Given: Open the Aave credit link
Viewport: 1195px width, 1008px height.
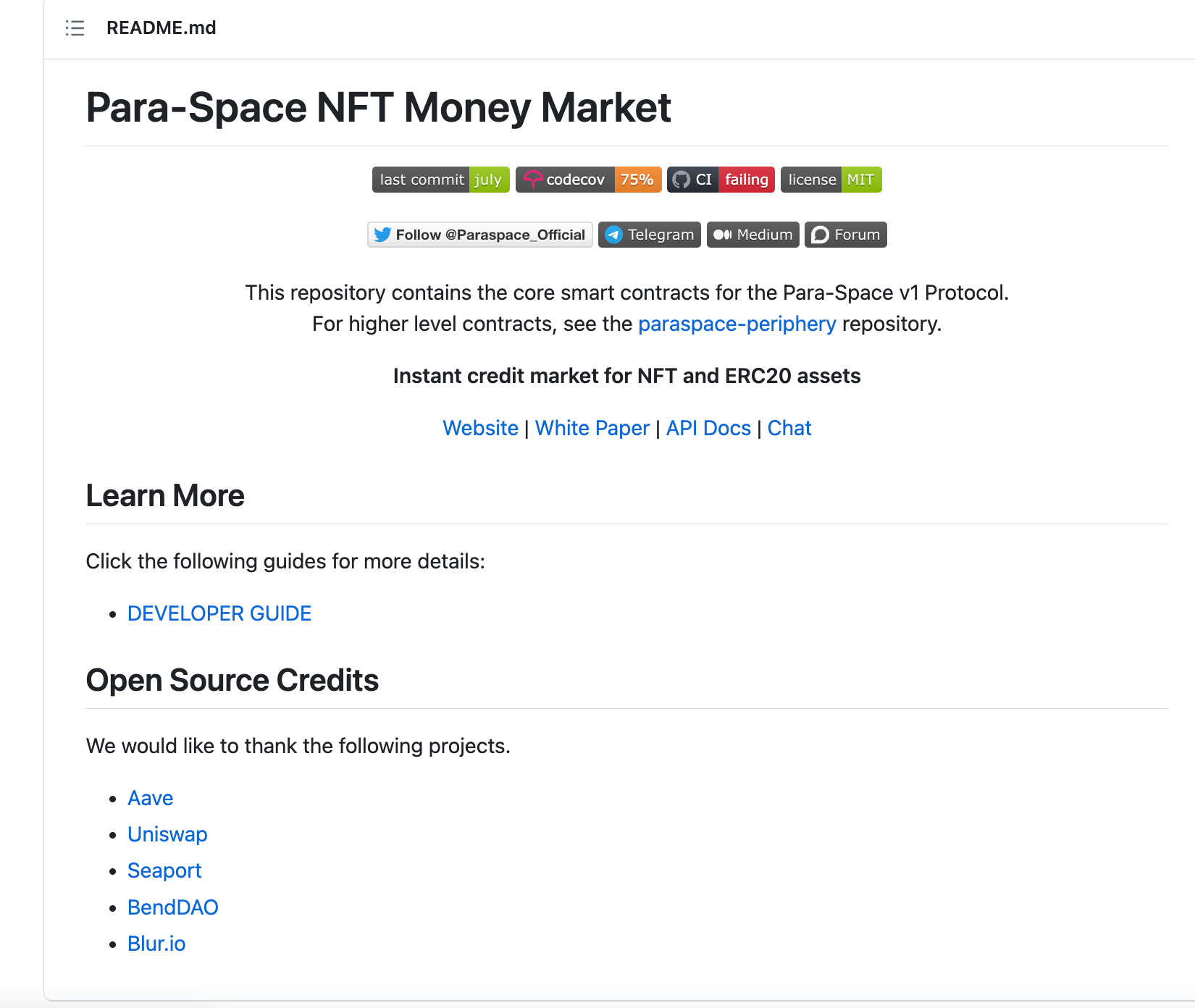Looking at the screenshot, I should pyautogui.click(x=151, y=798).
